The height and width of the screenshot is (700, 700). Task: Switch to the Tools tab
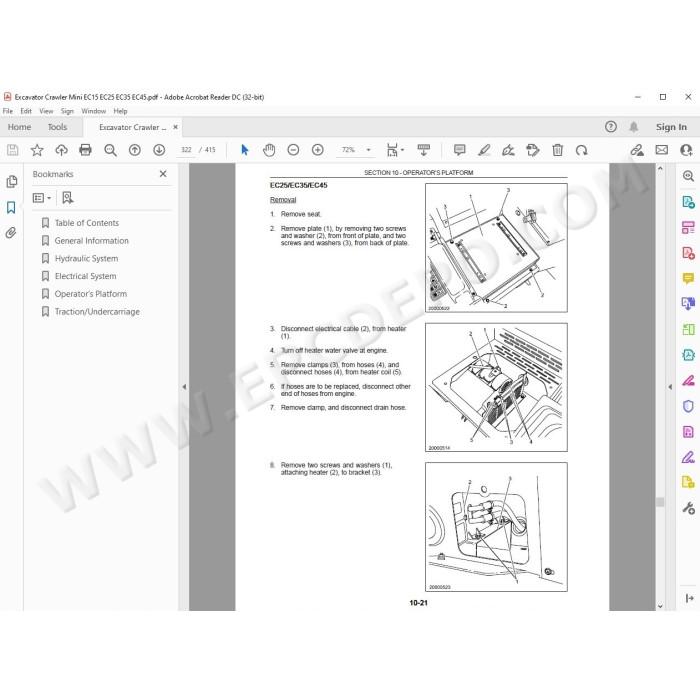57,127
